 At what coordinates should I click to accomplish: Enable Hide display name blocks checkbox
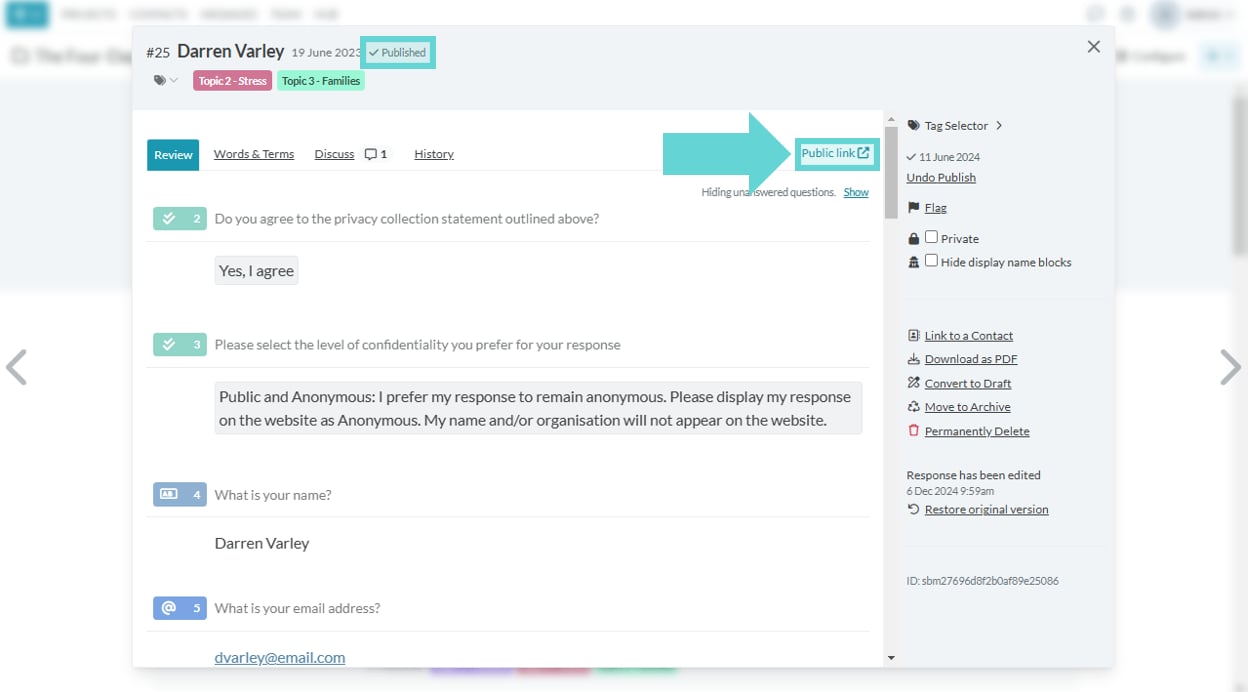[x=931, y=261]
